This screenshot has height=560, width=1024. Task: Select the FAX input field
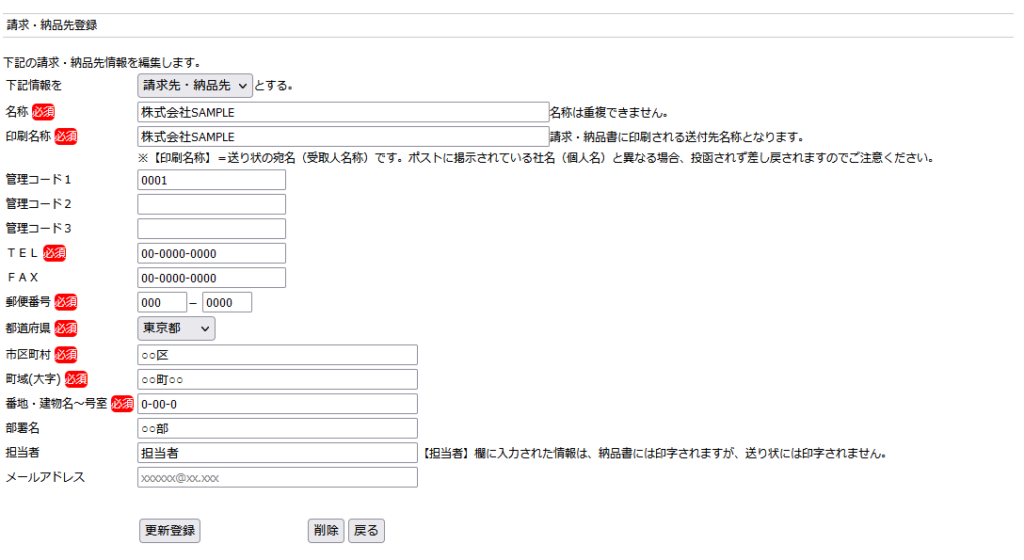coord(212,278)
